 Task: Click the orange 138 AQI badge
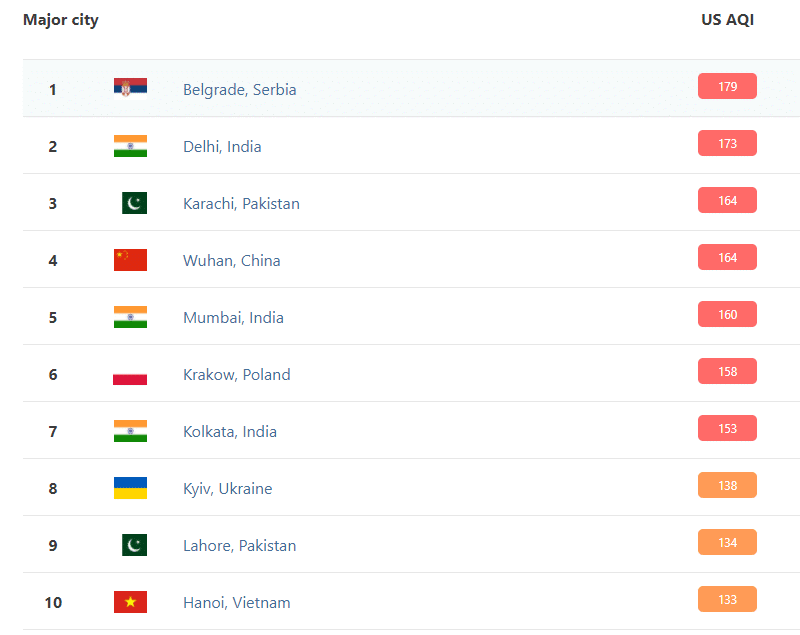(x=727, y=486)
